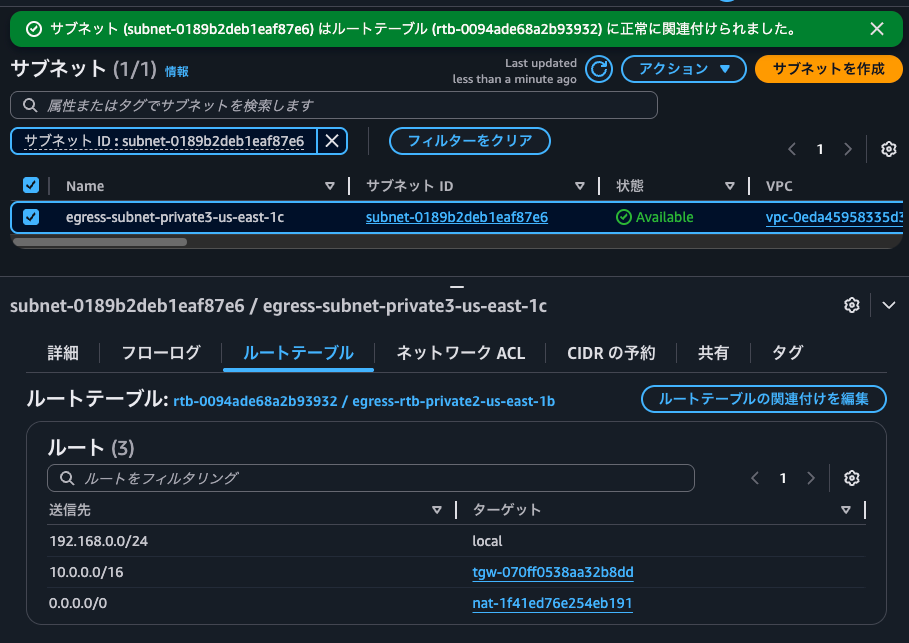The width and height of the screenshot is (909, 643).
Task: Open detail panel settings gear
Action: pos(851,304)
